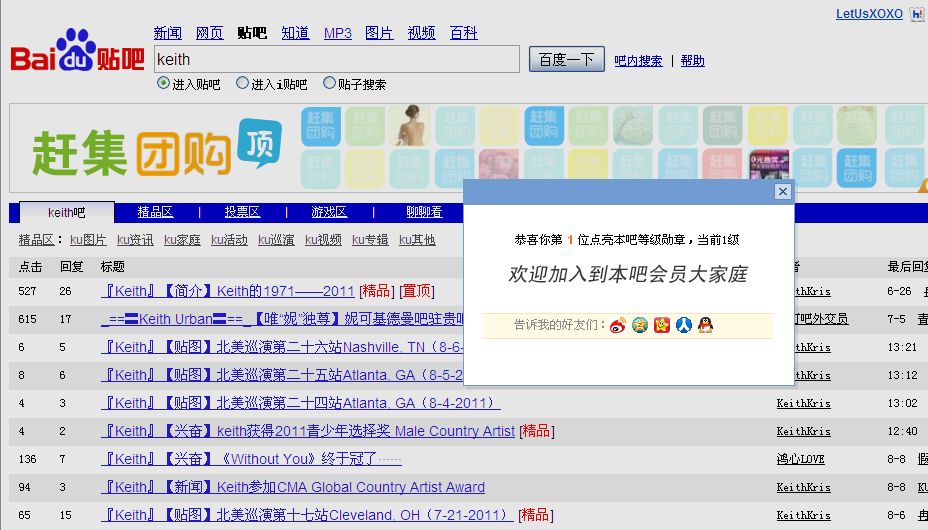
Task: Click the 百度一下 search button
Action: coord(566,59)
